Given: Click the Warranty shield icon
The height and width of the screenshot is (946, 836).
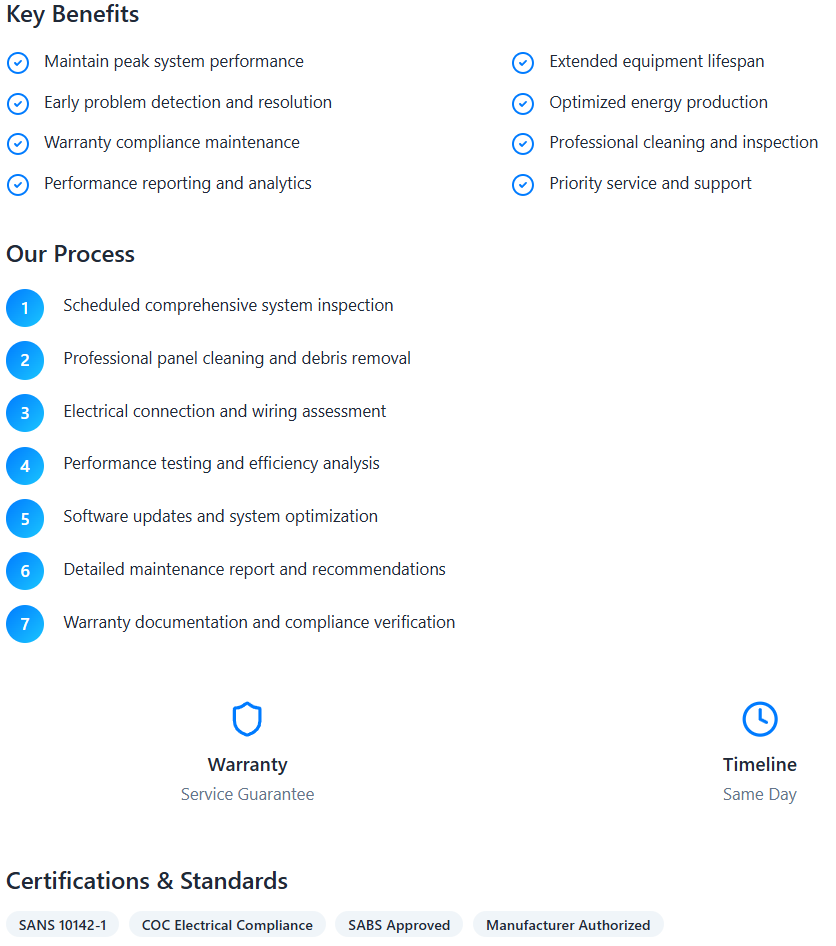Looking at the screenshot, I should tap(247, 719).
